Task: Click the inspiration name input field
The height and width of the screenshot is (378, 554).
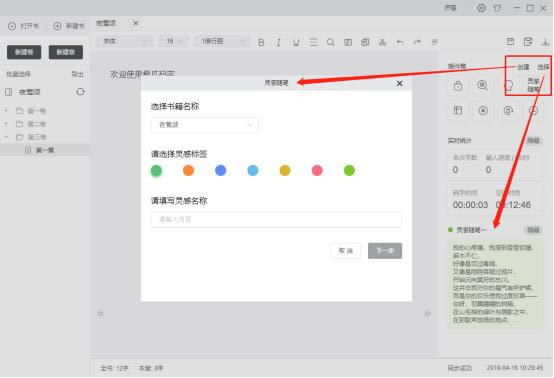Action: click(x=276, y=219)
